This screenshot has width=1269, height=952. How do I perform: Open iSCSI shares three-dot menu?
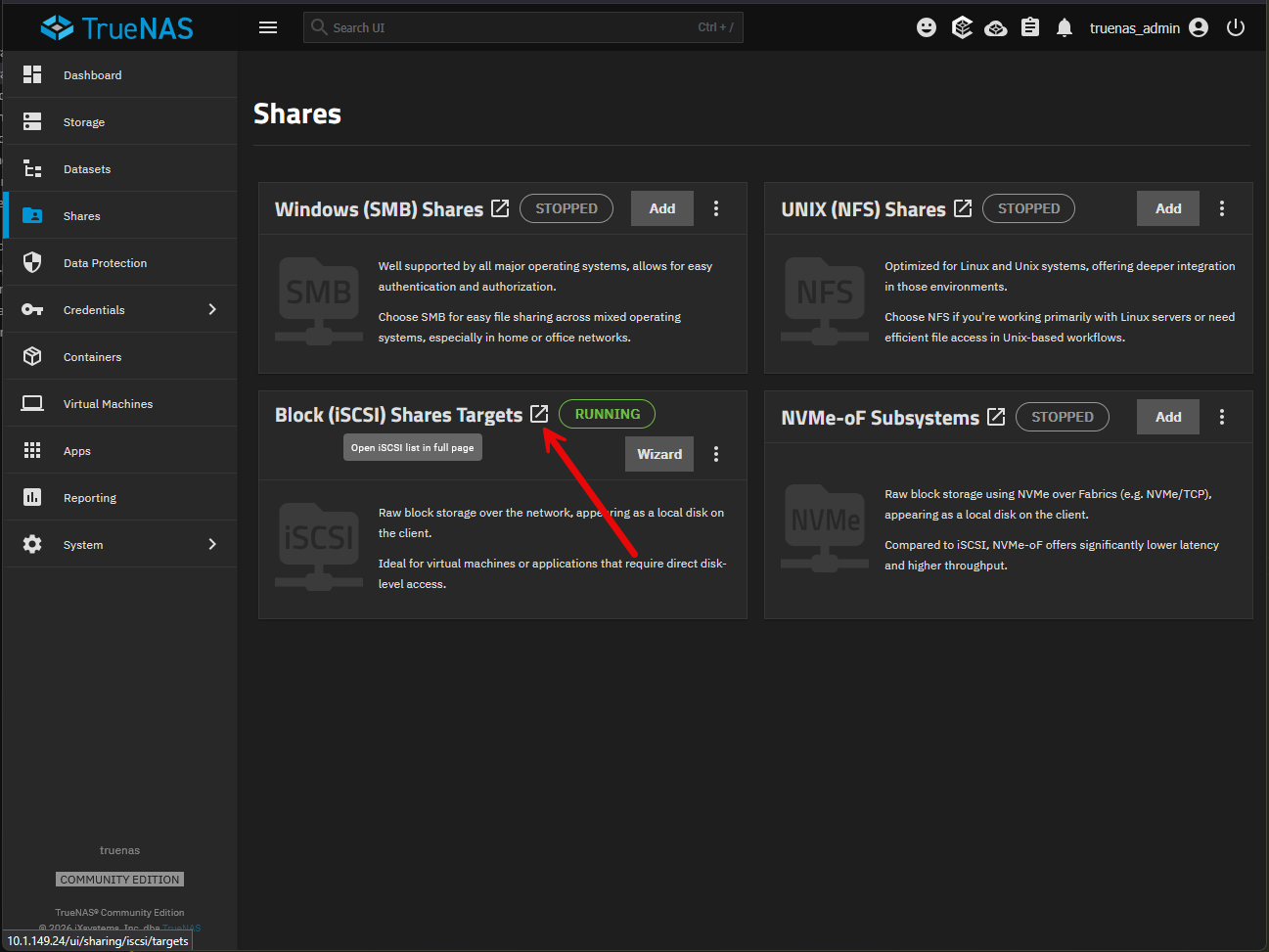[x=716, y=454]
